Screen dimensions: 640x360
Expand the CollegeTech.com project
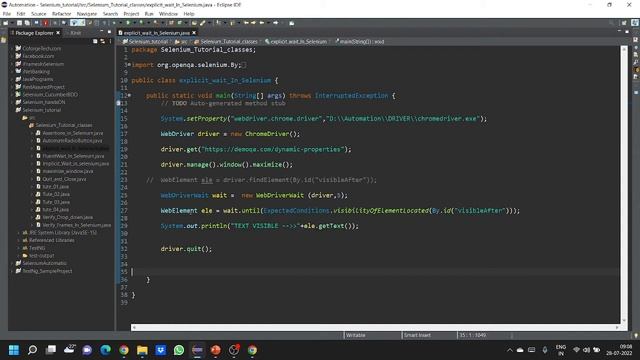(12, 48)
